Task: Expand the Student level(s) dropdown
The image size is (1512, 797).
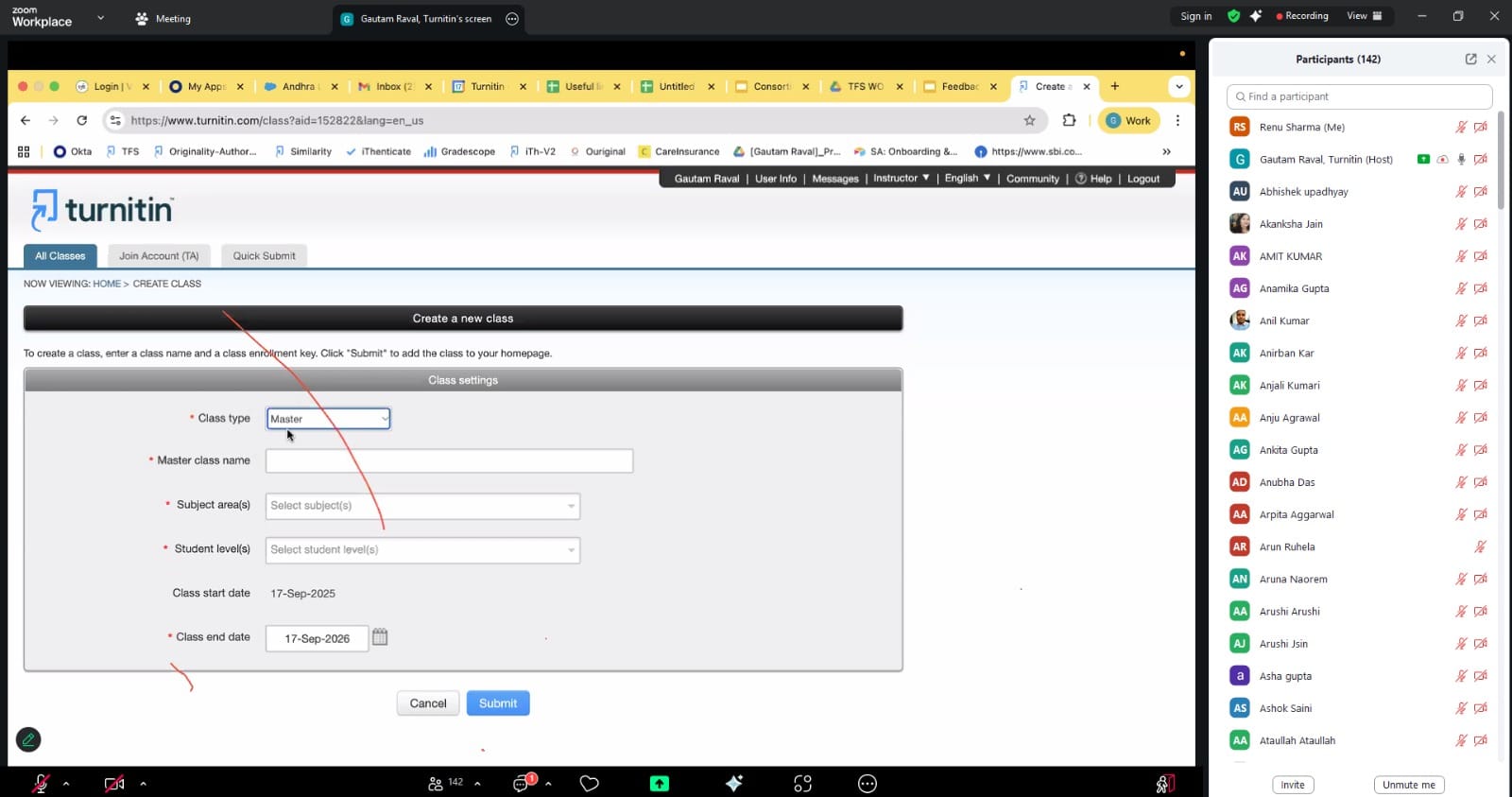Action: (x=422, y=550)
